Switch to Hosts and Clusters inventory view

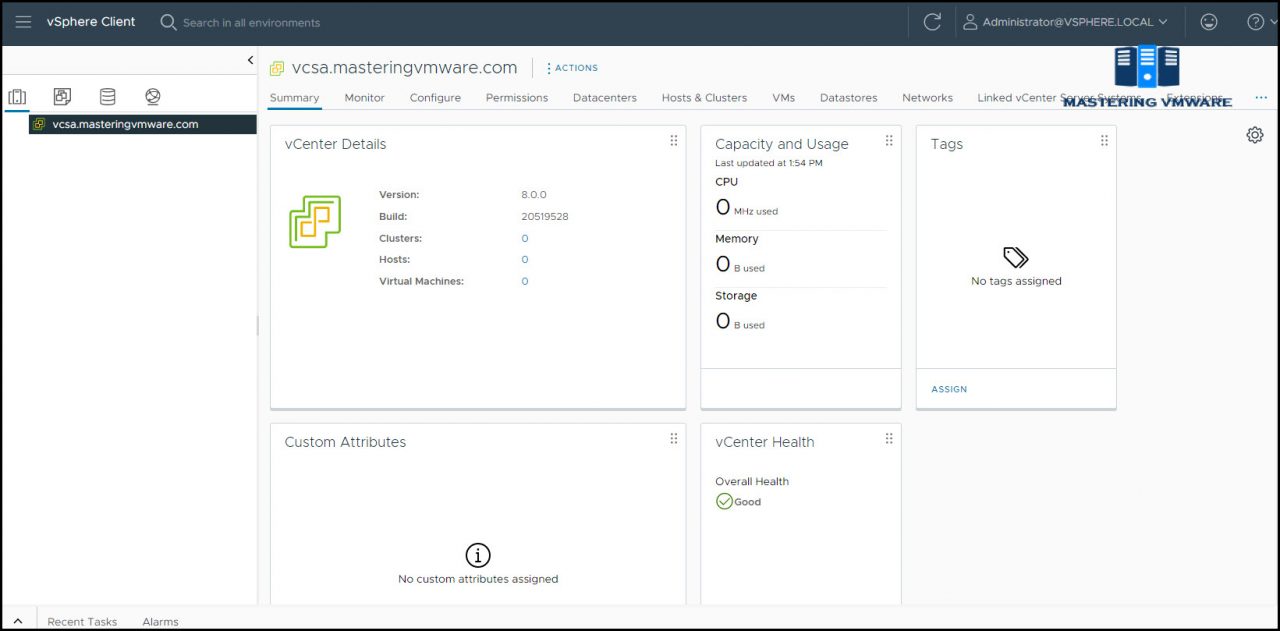[17, 97]
